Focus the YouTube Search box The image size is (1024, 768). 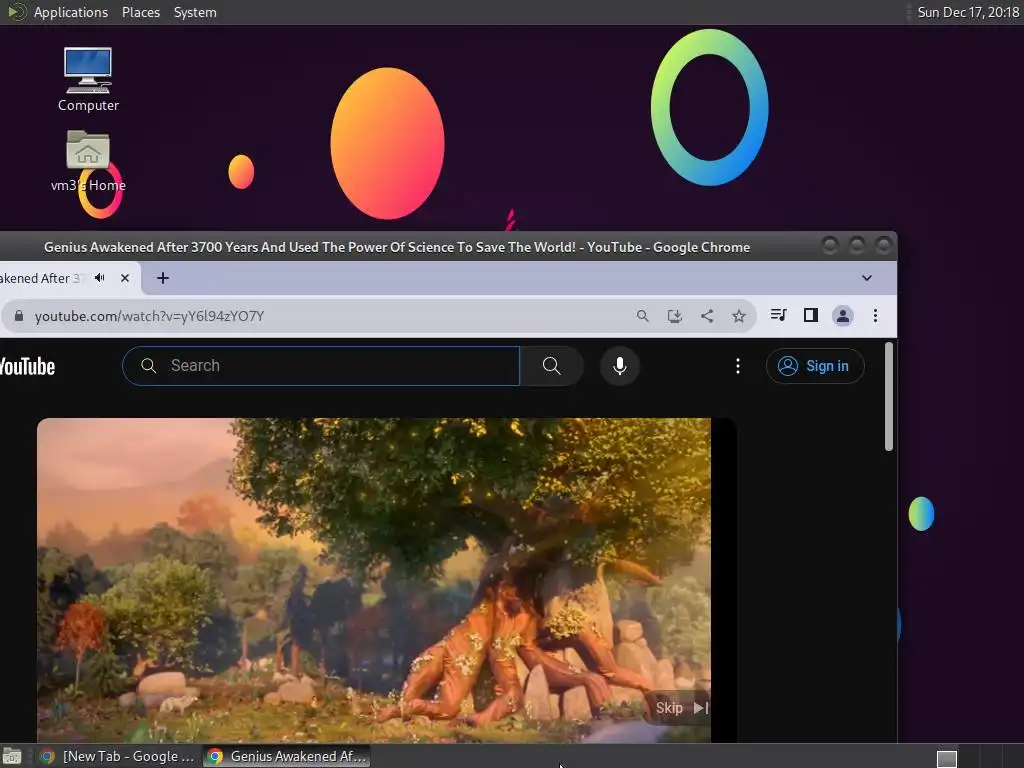[321, 366]
